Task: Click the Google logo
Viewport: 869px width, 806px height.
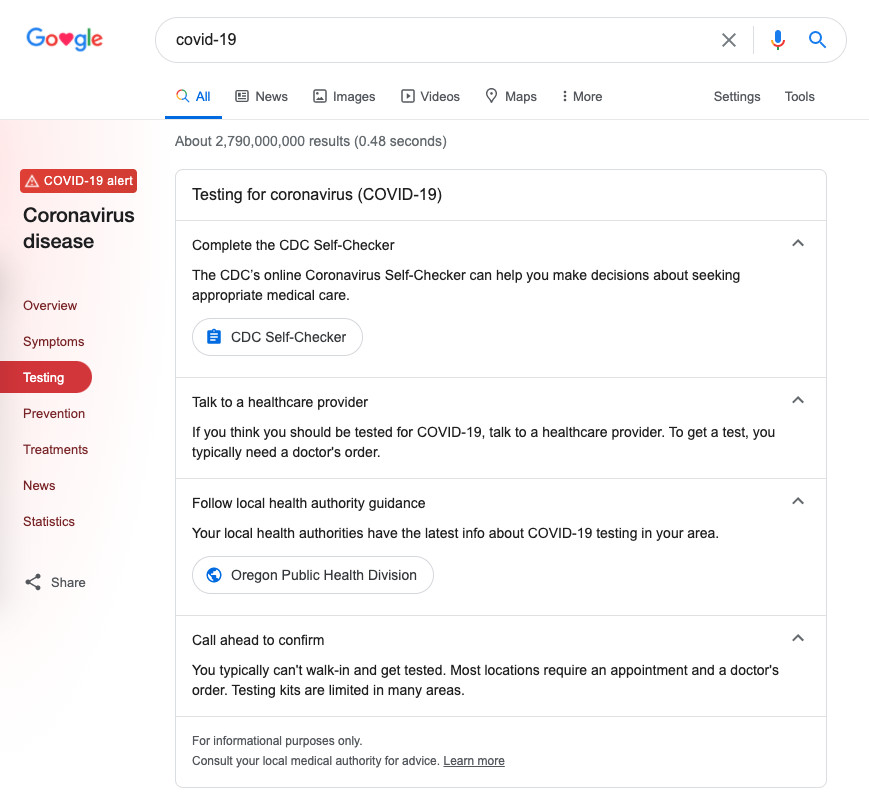Action: pyautogui.click(x=64, y=39)
